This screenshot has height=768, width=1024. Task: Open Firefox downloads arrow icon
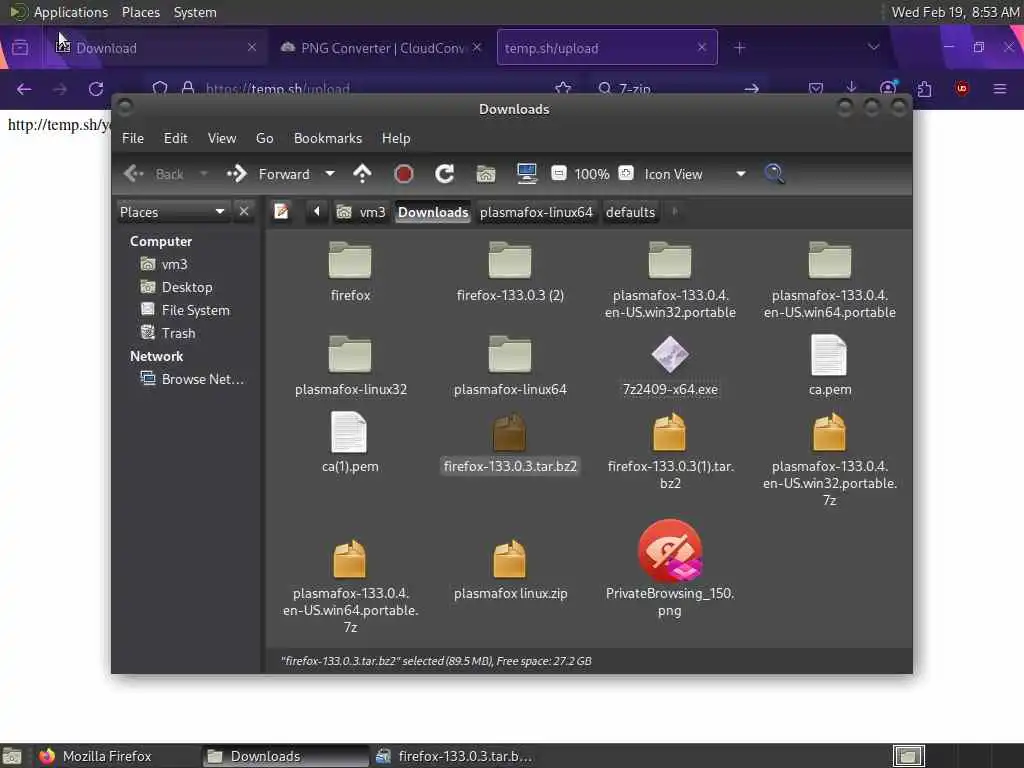point(851,88)
